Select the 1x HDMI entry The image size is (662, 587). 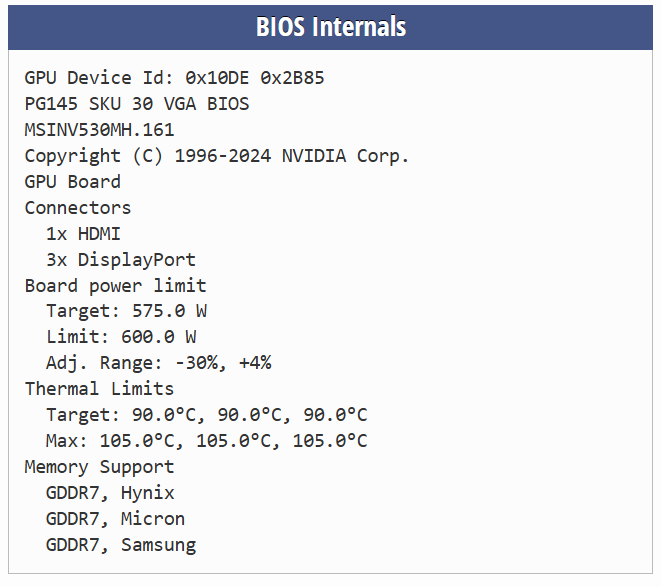pos(83,234)
